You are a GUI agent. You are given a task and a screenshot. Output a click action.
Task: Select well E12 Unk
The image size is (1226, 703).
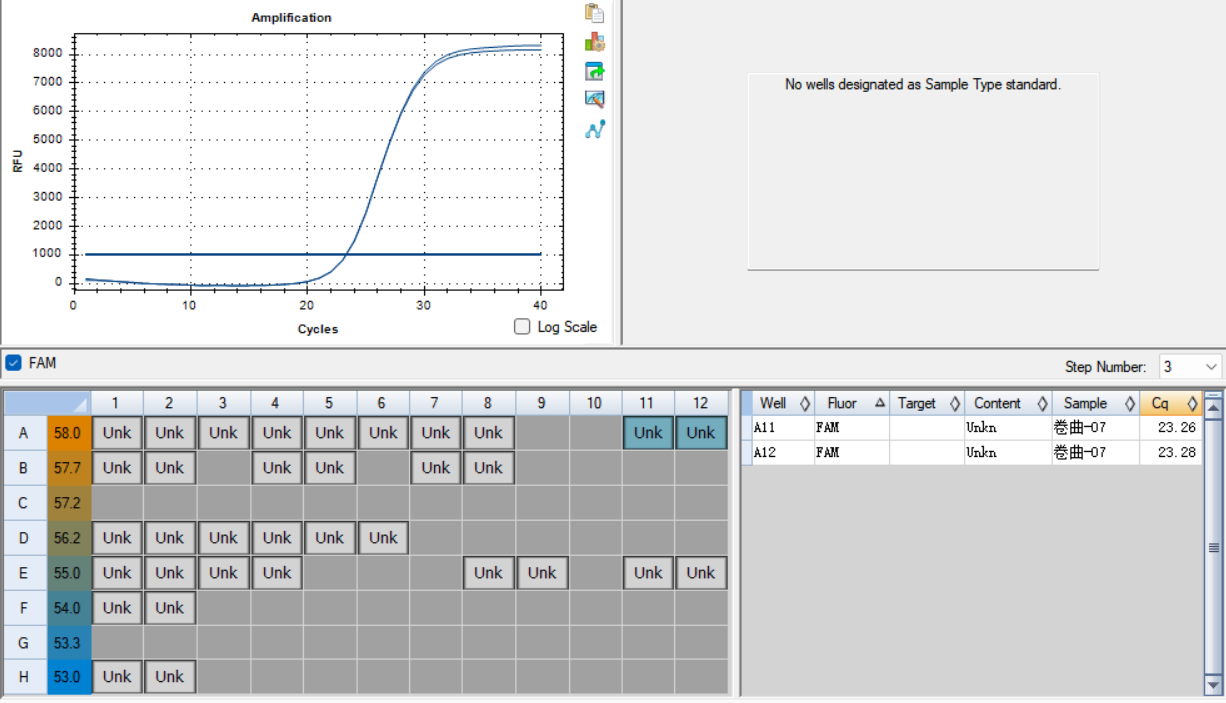(701, 573)
